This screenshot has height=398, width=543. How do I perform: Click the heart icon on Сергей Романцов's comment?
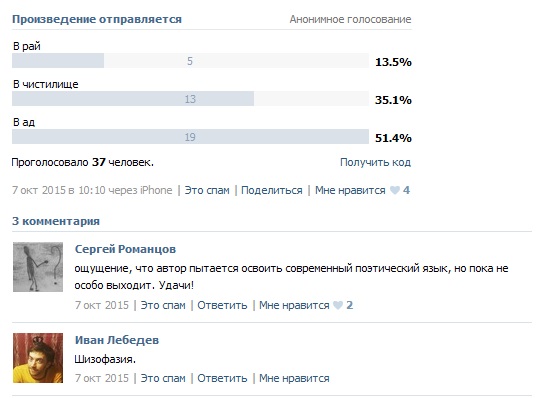[x=338, y=305]
